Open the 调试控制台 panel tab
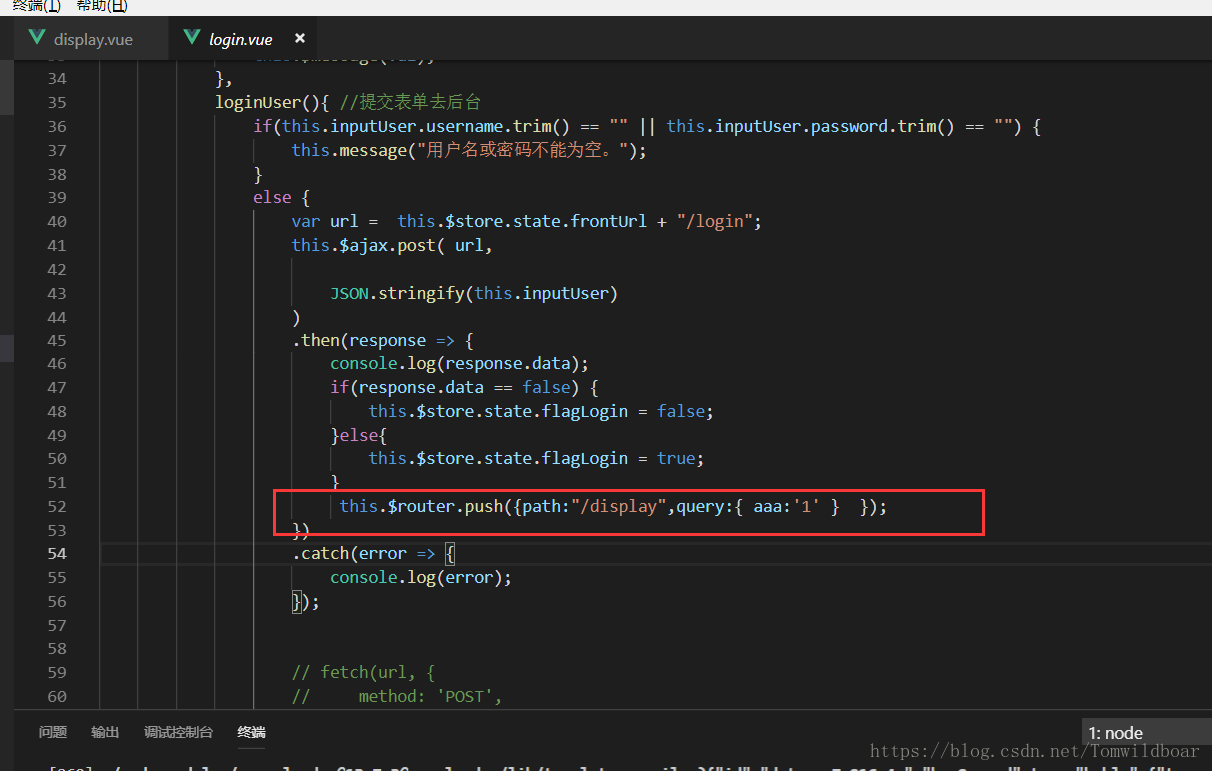The width and height of the screenshot is (1212, 771). pos(178,732)
